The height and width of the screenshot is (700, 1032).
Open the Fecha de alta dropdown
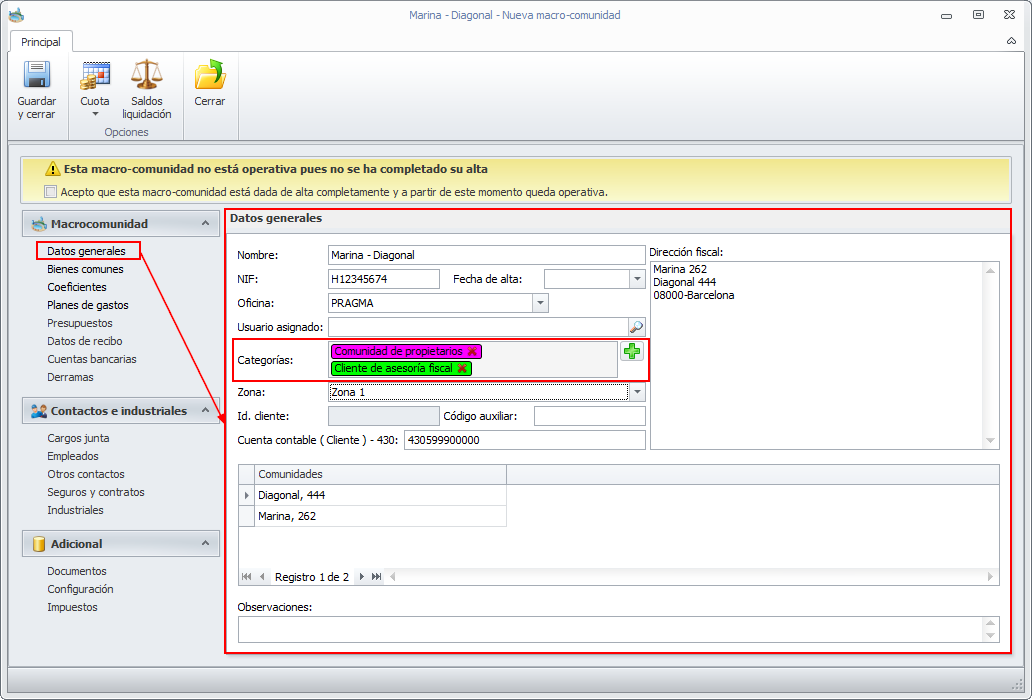pos(636,279)
